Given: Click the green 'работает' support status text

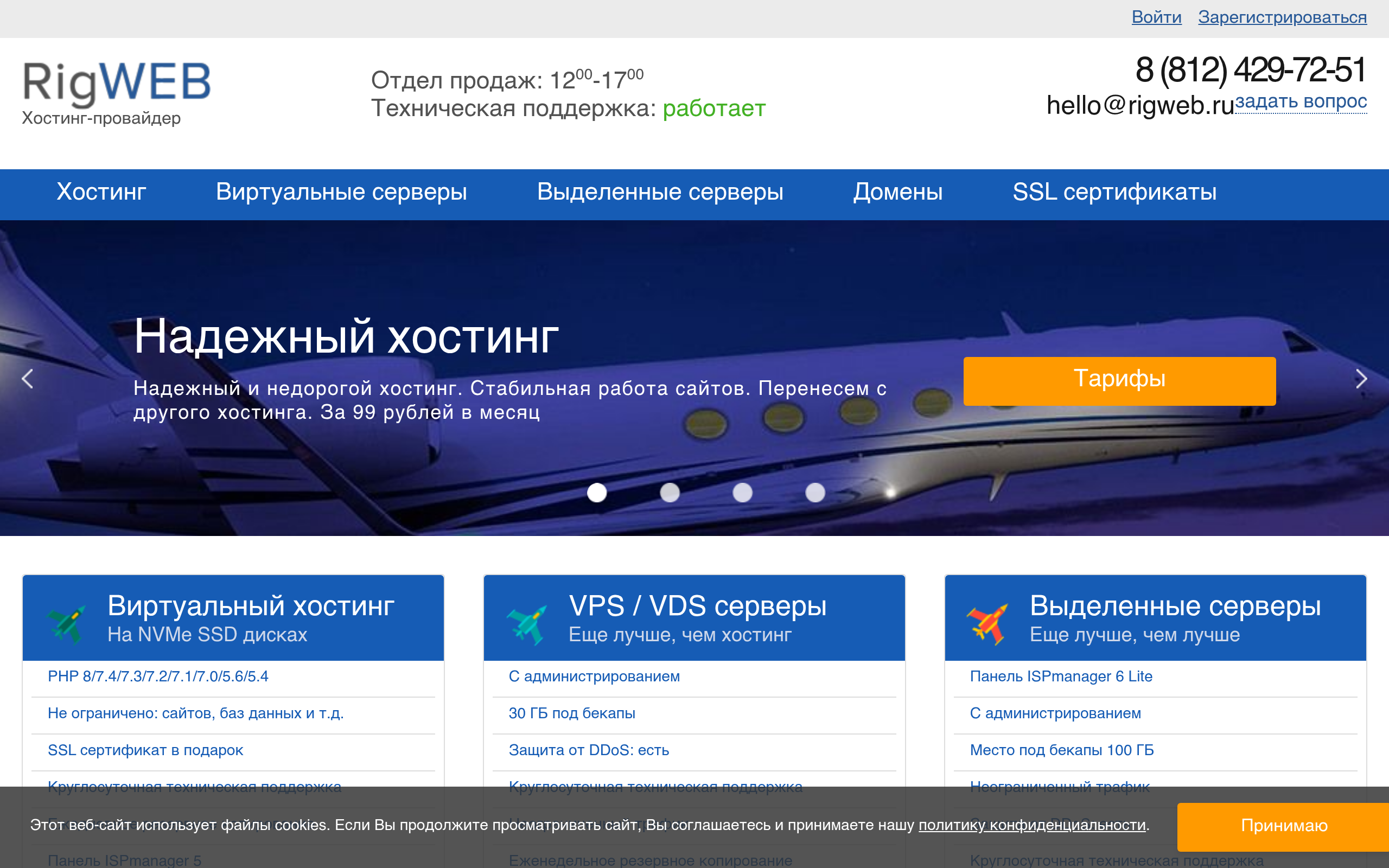Looking at the screenshot, I should (714, 108).
